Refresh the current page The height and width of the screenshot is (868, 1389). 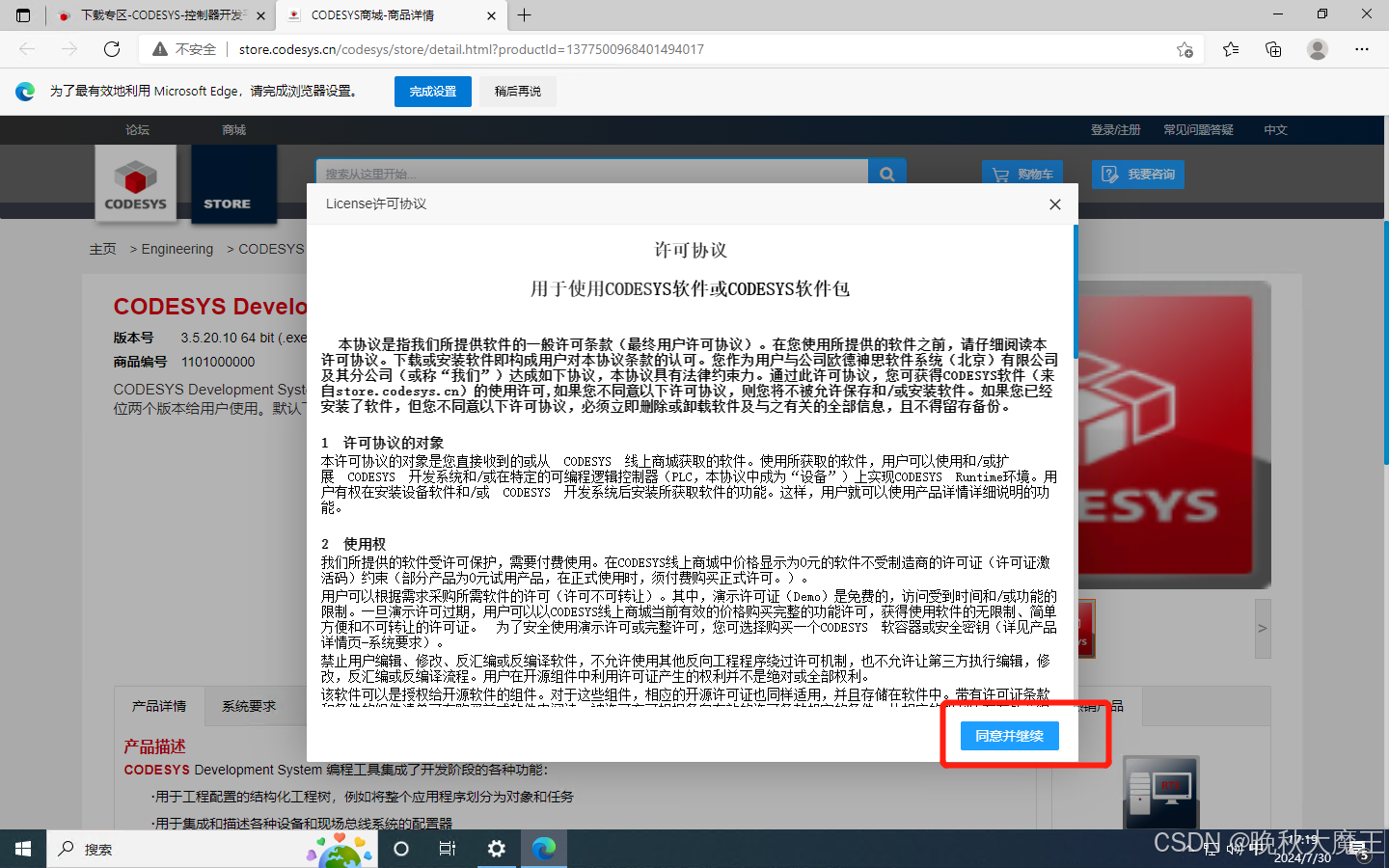click(x=112, y=49)
